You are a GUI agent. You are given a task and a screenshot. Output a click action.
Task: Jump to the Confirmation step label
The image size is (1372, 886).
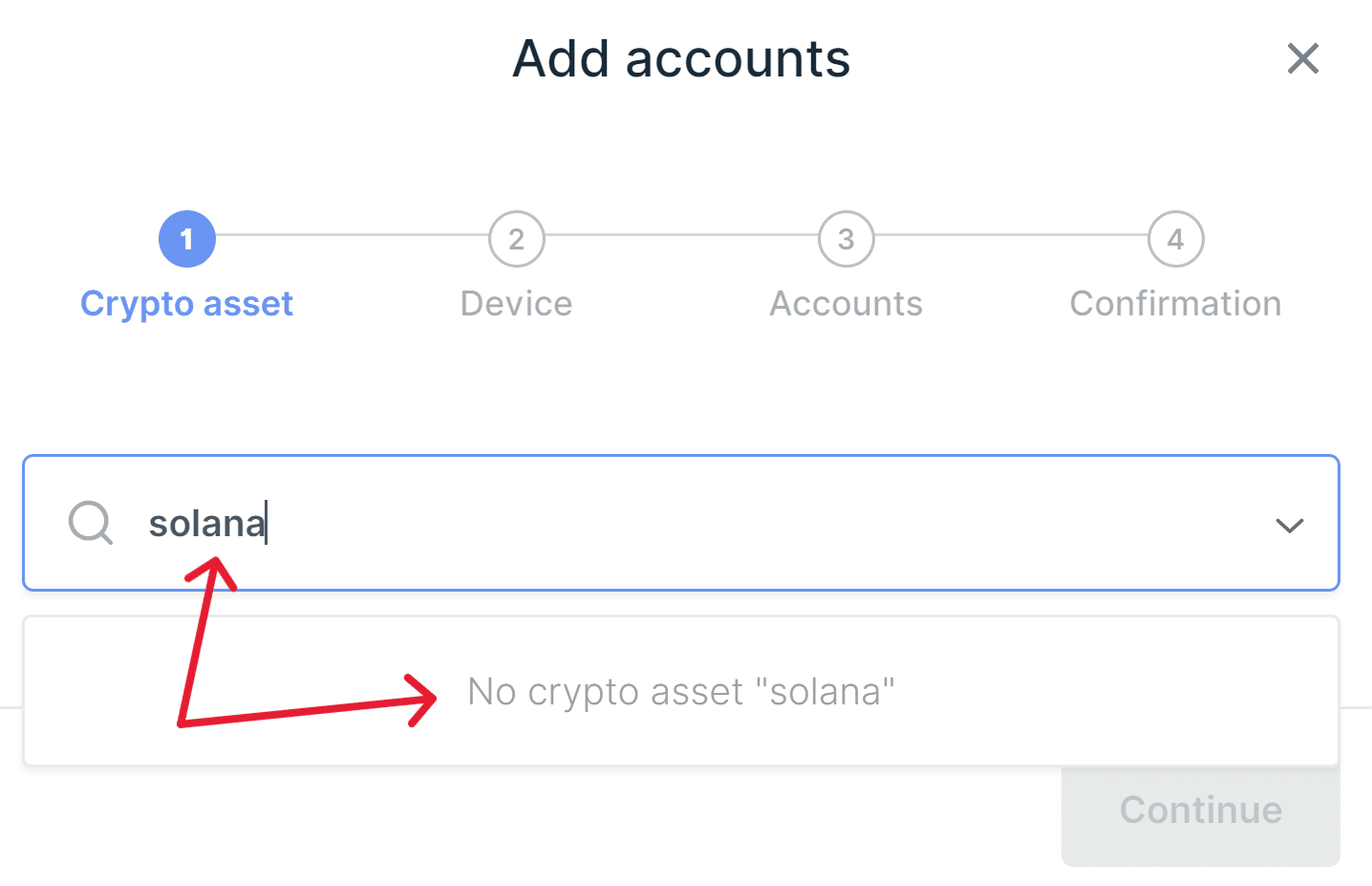tap(1175, 304)
